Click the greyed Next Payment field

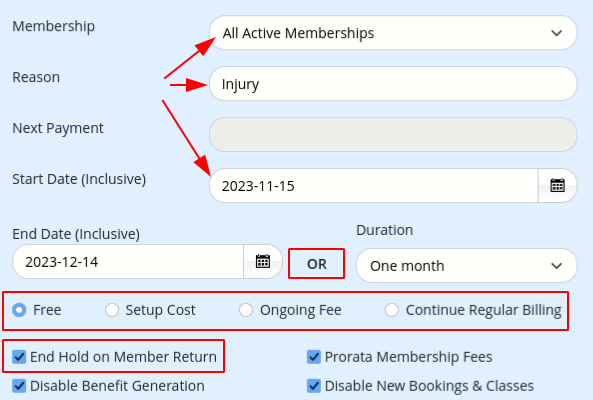393,135
